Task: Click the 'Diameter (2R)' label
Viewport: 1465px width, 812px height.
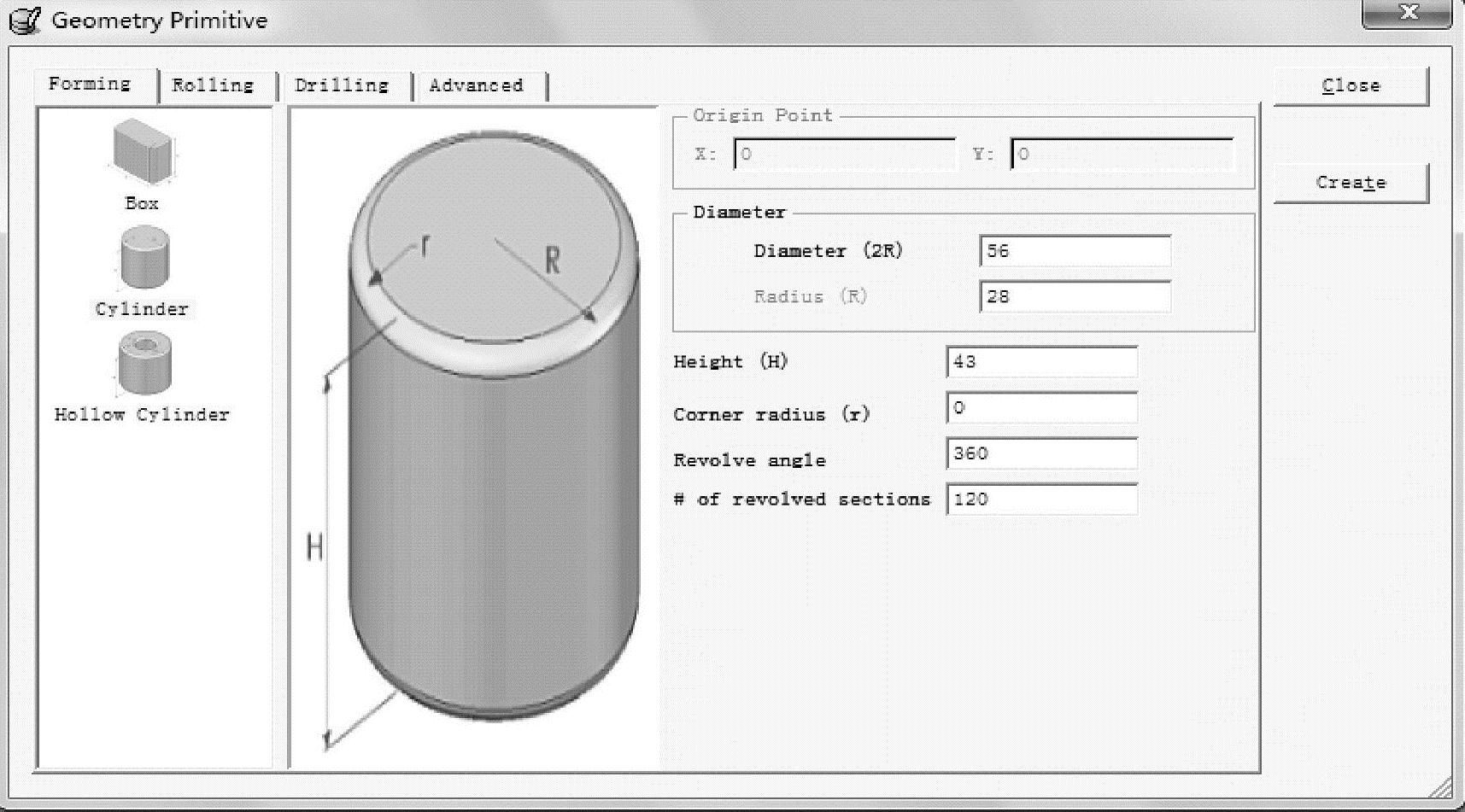Action: tap(828, 251)
